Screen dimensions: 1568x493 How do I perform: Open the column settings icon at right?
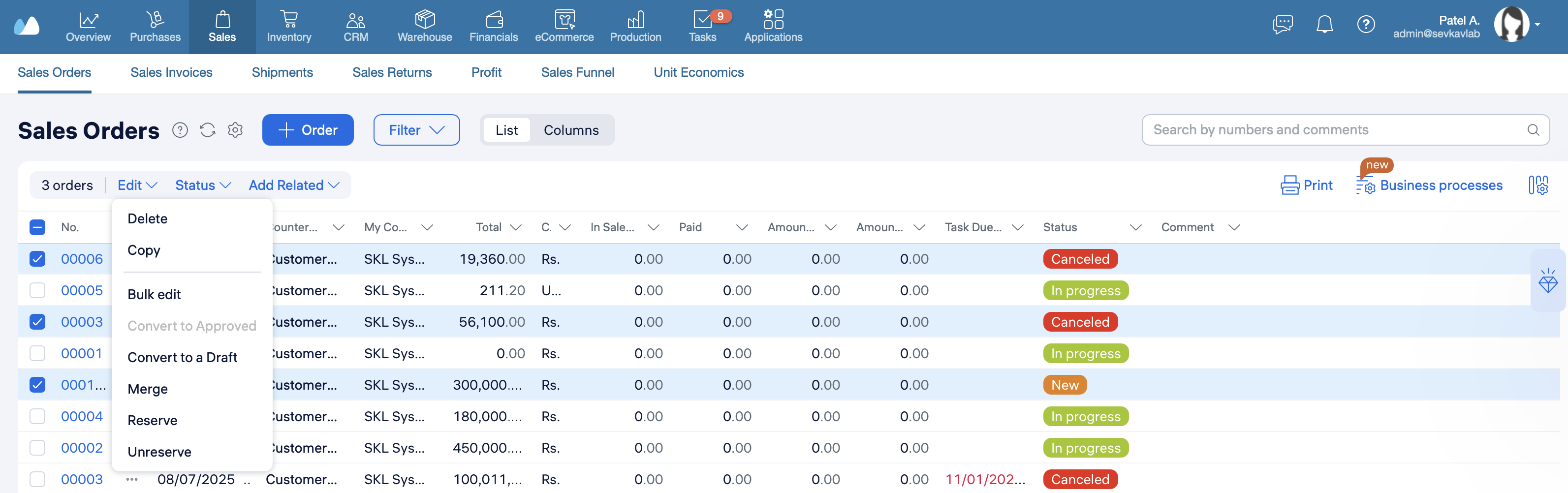1538,185
